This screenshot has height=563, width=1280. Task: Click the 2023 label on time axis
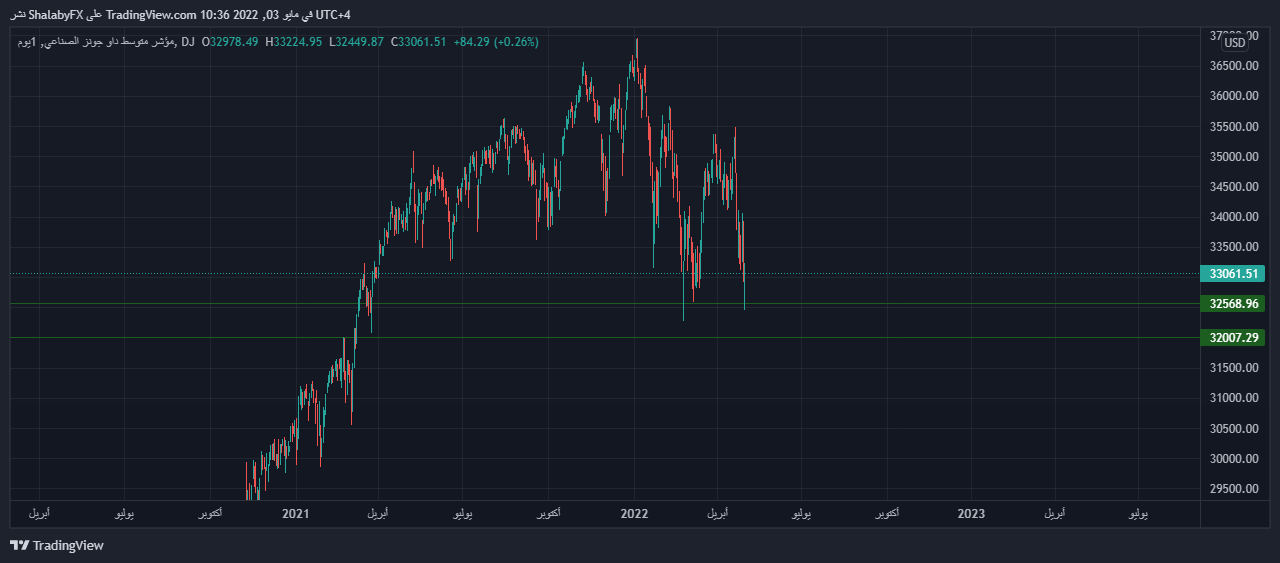pyautogui.click(x=971, y=514)
